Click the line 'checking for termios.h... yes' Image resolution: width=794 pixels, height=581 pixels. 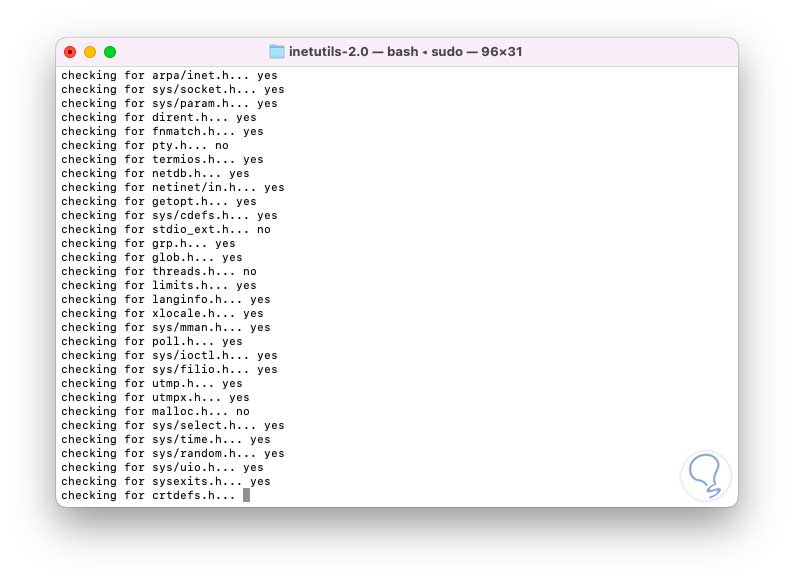click(163, 160)
